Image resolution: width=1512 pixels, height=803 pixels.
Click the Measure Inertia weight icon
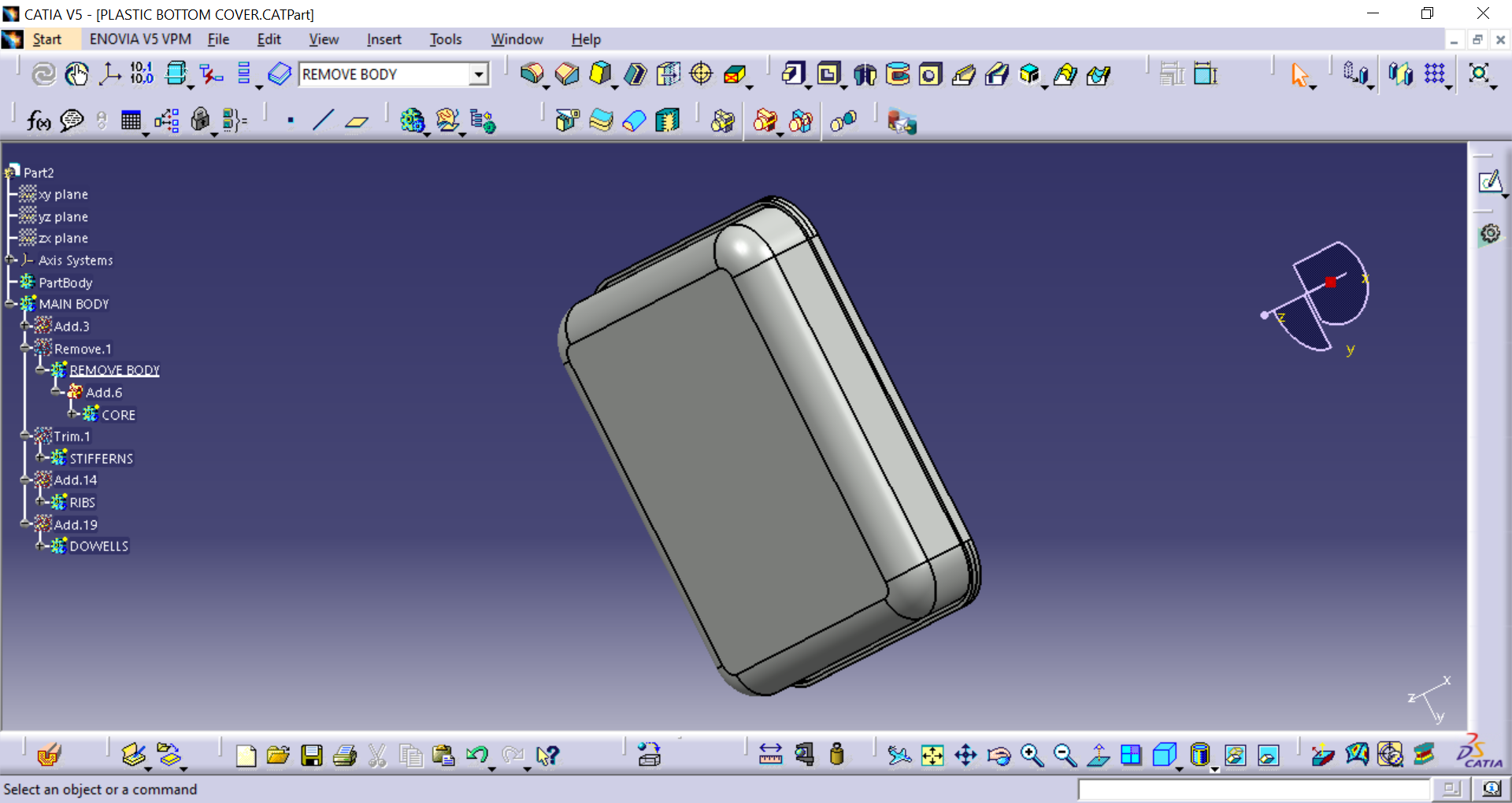(837, 755)
